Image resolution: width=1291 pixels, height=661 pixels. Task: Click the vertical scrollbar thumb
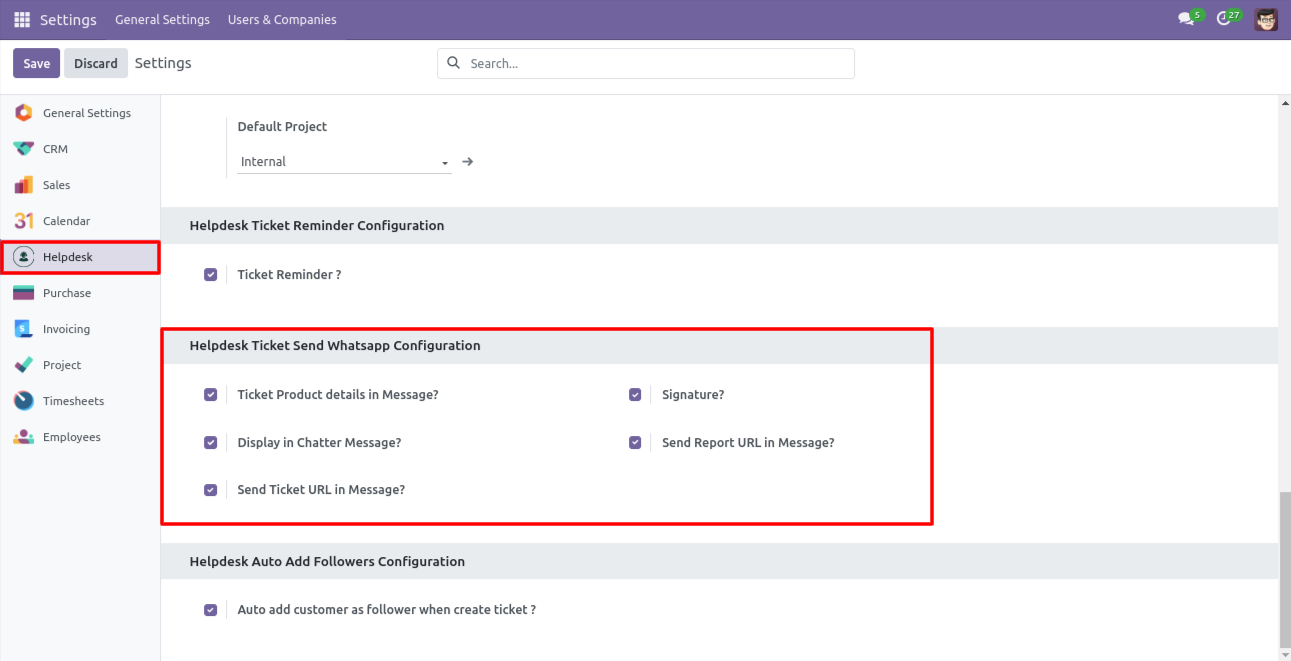[x=1285, y=570]
